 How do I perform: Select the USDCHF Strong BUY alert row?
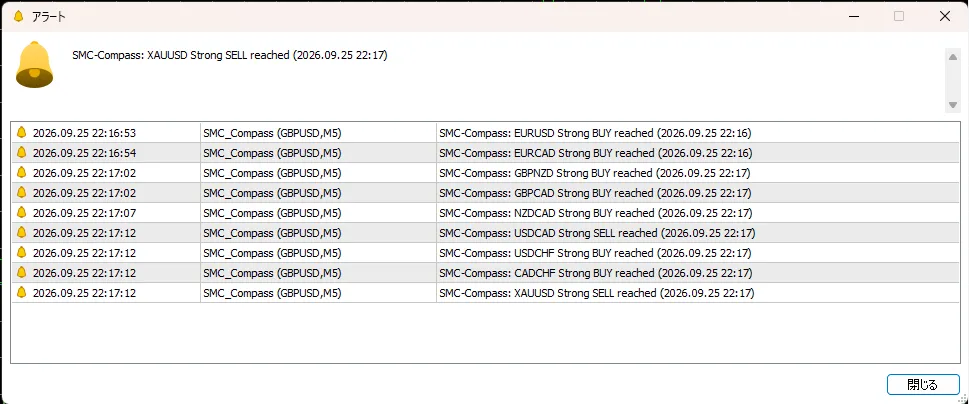click(x=486, y=253)
